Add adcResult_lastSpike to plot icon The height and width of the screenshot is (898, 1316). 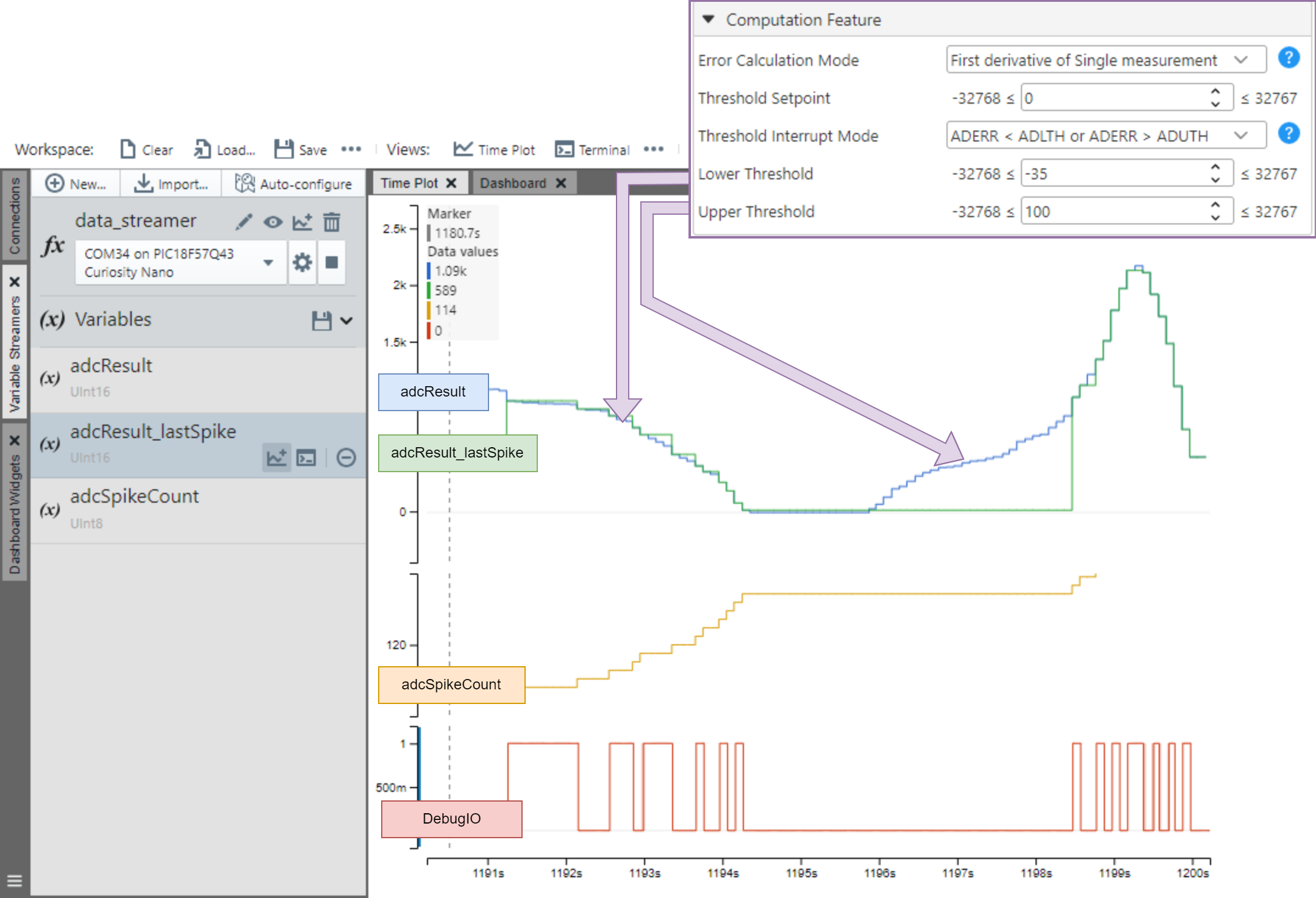276,457
